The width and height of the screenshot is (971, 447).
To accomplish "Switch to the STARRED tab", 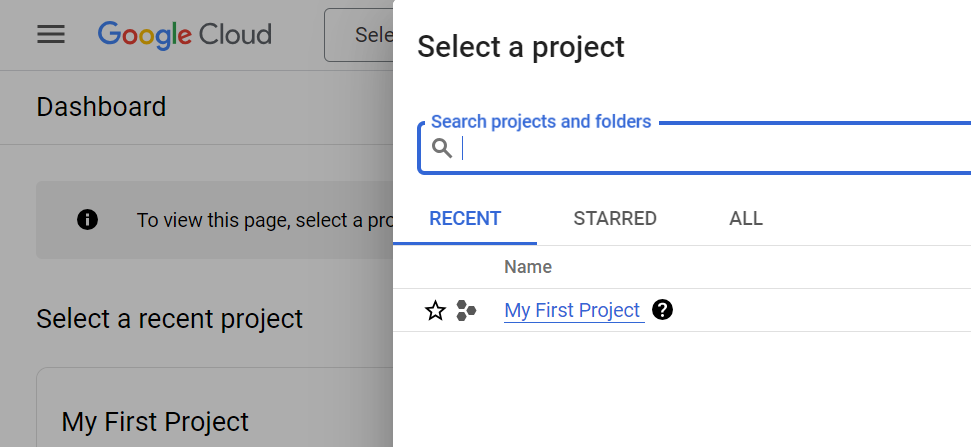I will (x=615, y=219).
